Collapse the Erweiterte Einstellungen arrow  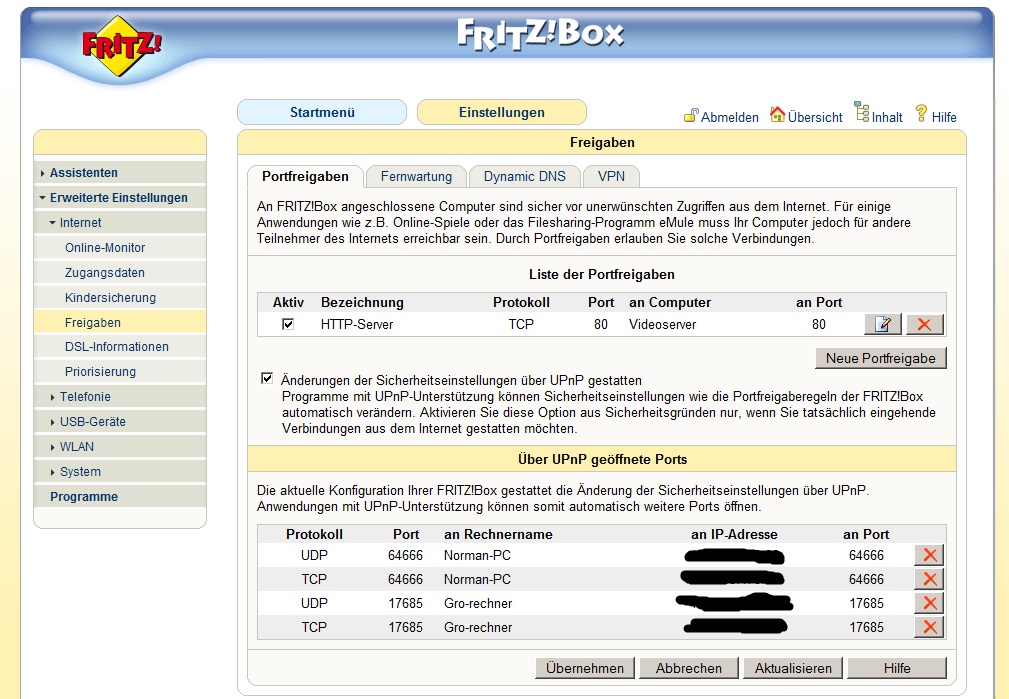42,198
